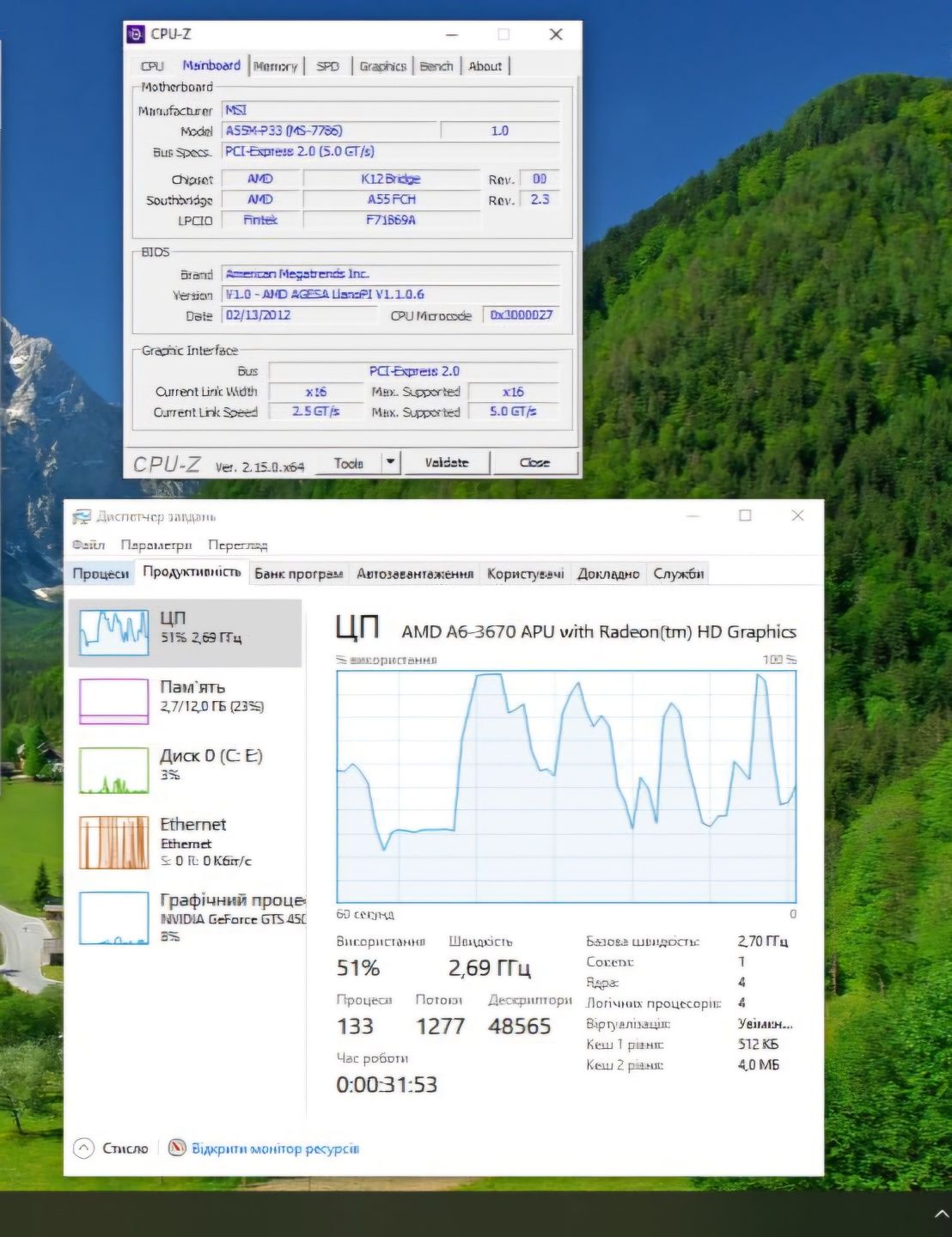Click the A55 FCH southbridge value
This screenshot has width=952, height=1237.
391,199
